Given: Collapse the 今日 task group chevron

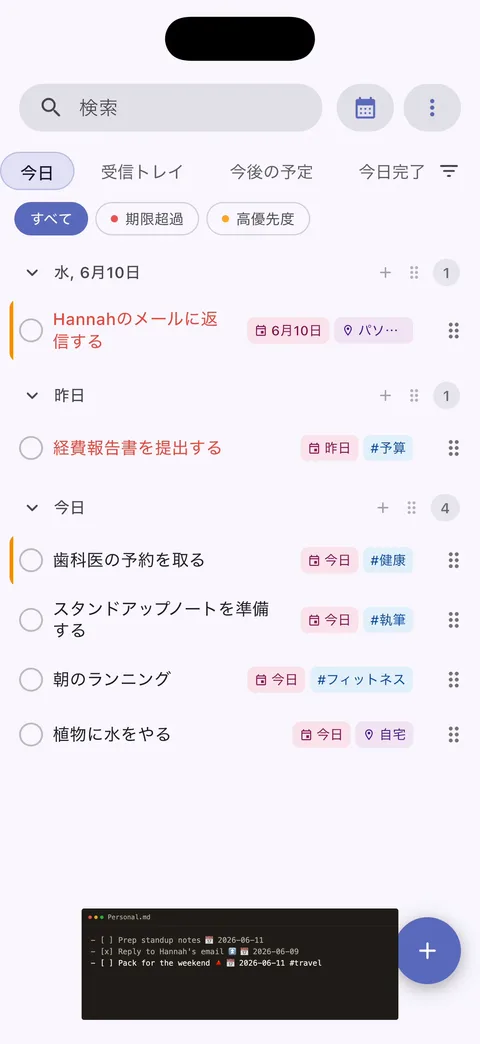Looking at the screenshot, I should 32,509.
